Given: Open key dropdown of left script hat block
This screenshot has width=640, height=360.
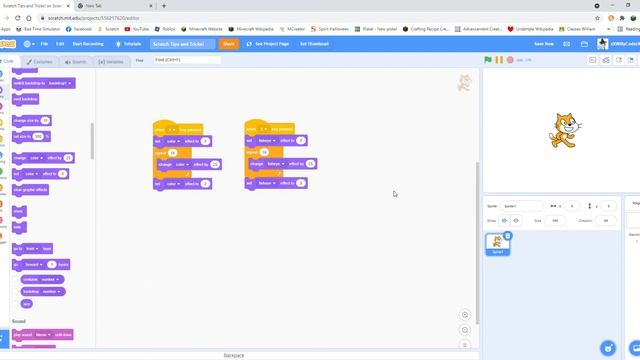Looking at the screenshot, I should tap(171, 130).
